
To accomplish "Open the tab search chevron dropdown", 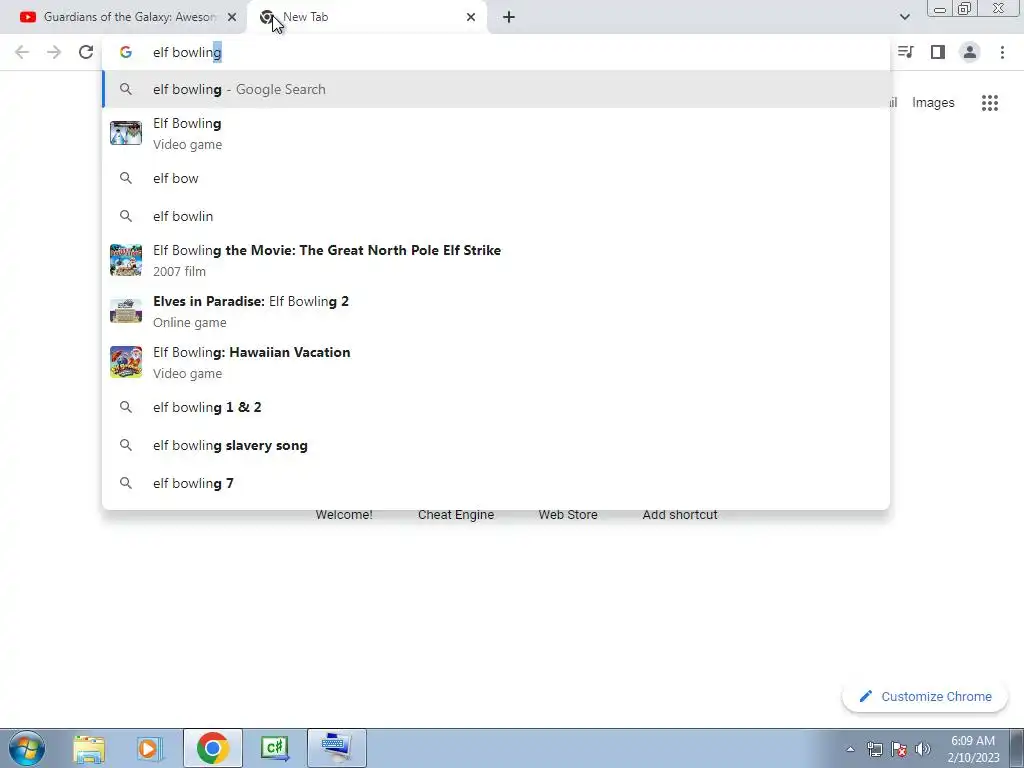I will (x=904, y=17).
